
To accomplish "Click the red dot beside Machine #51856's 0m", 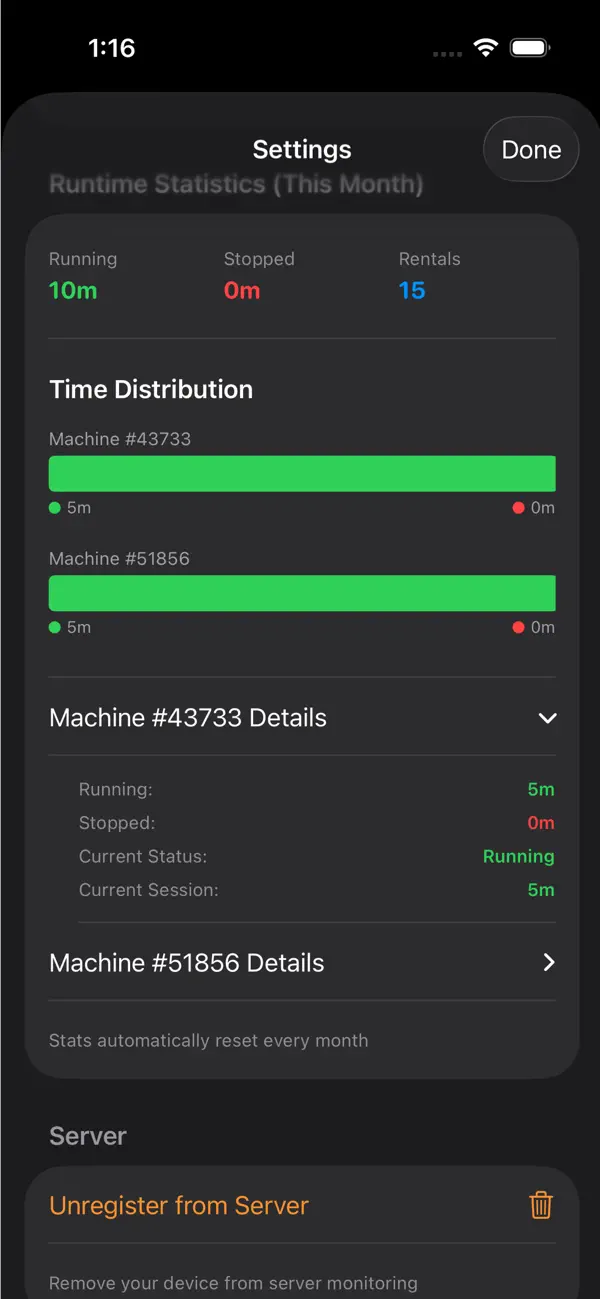I will click(x=519, y=627).
